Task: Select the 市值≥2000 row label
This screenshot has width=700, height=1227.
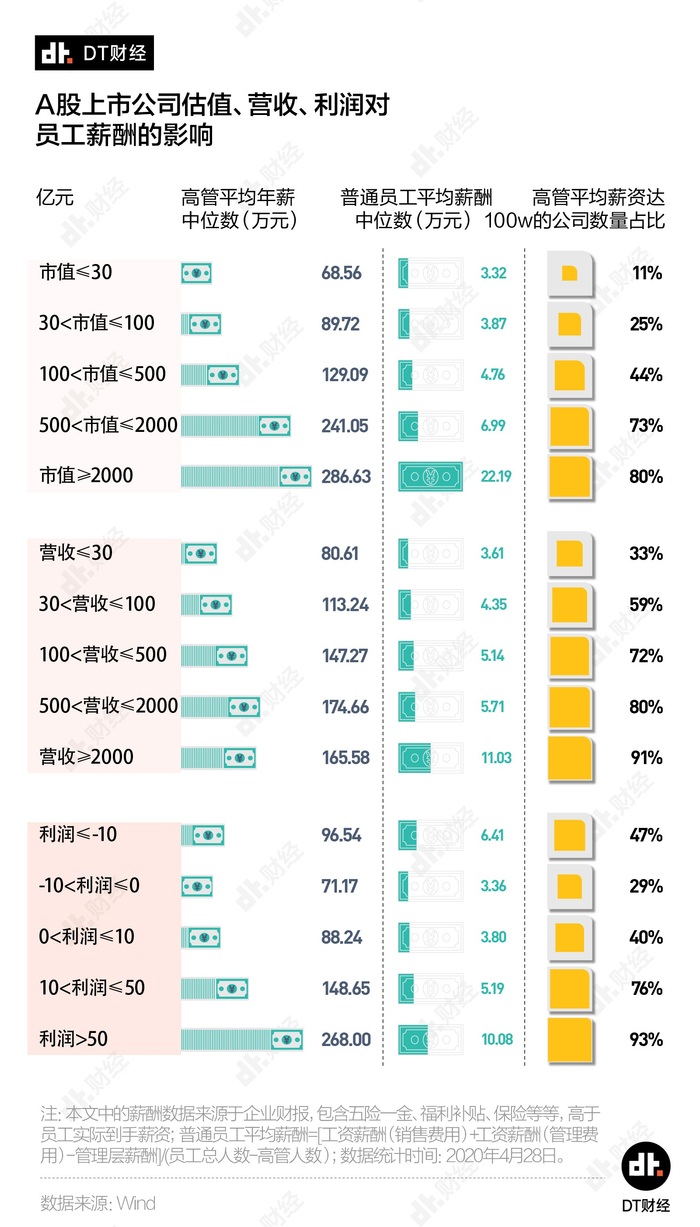Action: point(86,477)
